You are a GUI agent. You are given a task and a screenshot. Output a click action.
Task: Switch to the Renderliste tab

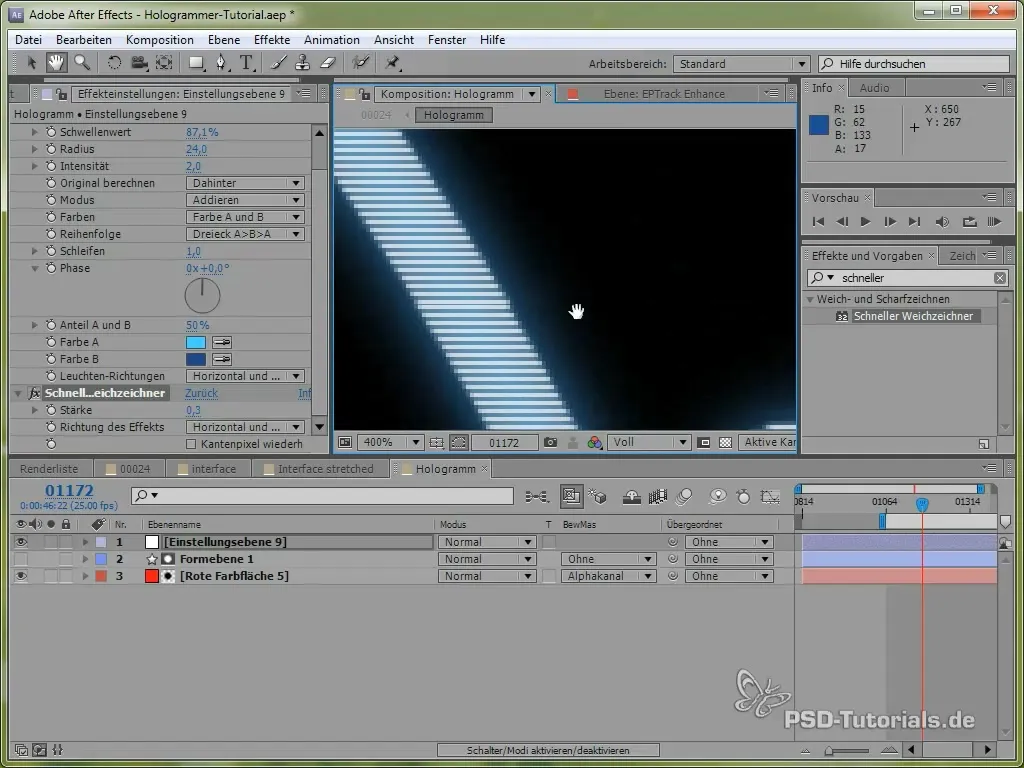click(49, 469)
